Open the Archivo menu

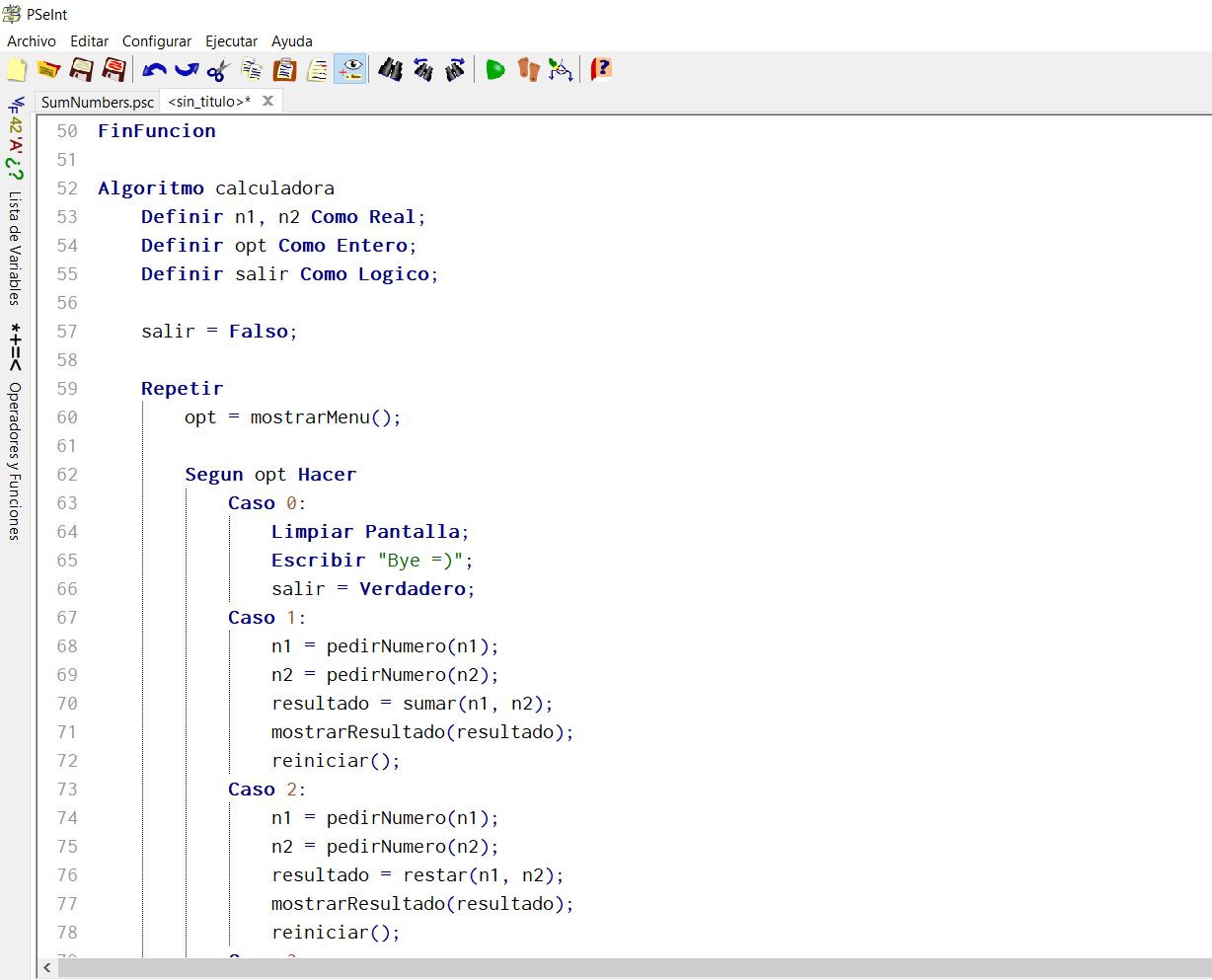(x=32, y=40)
